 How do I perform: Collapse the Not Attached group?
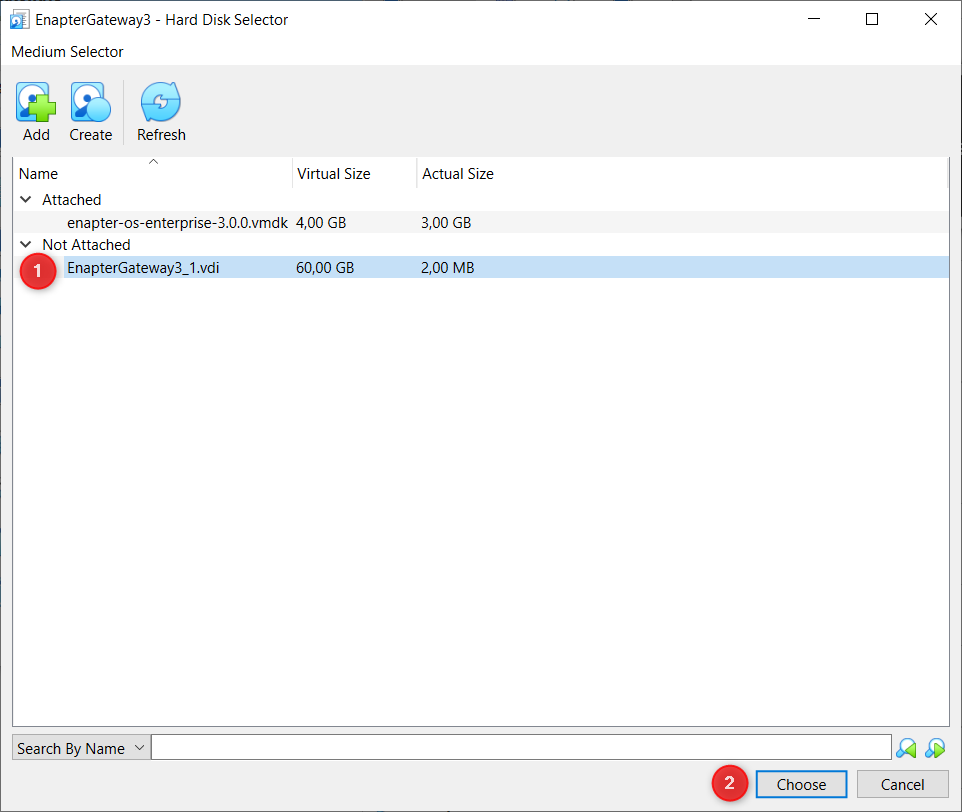[x=25, y=244]
